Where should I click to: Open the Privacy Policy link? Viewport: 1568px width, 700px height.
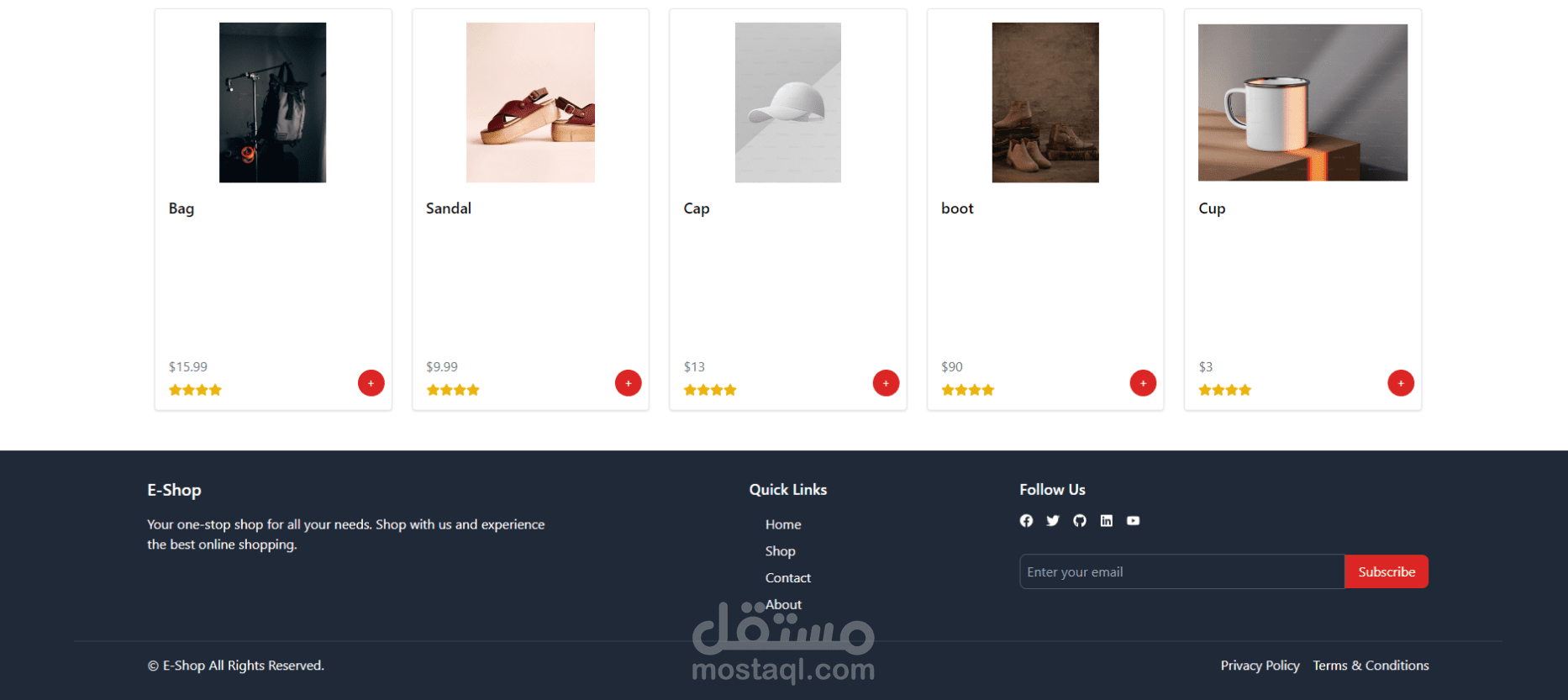pyautogui.click(x=1260, y=666)
